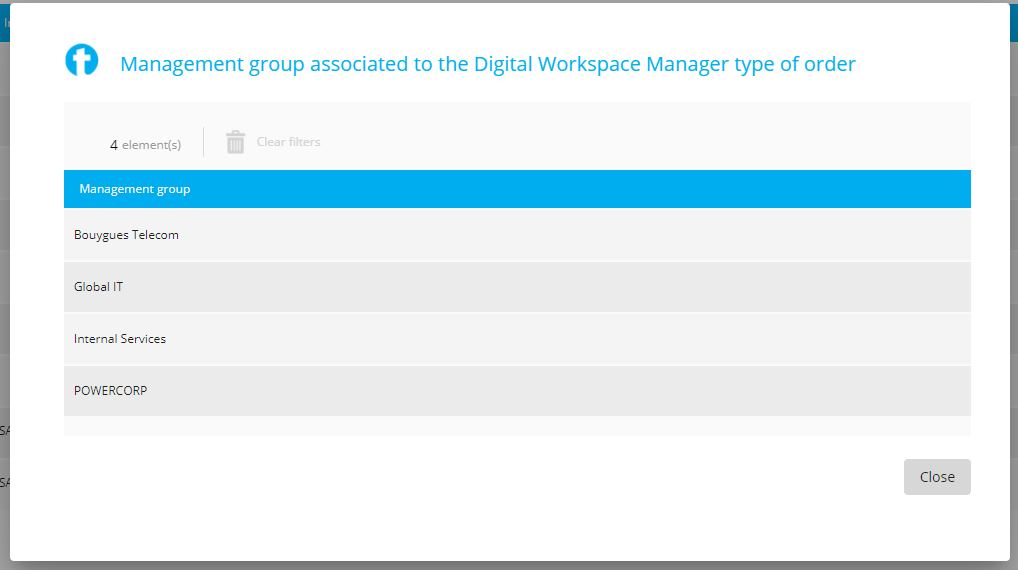1018x570 pixels.
Task: Click the blank right side of Internal Services row
Action: 800,339
